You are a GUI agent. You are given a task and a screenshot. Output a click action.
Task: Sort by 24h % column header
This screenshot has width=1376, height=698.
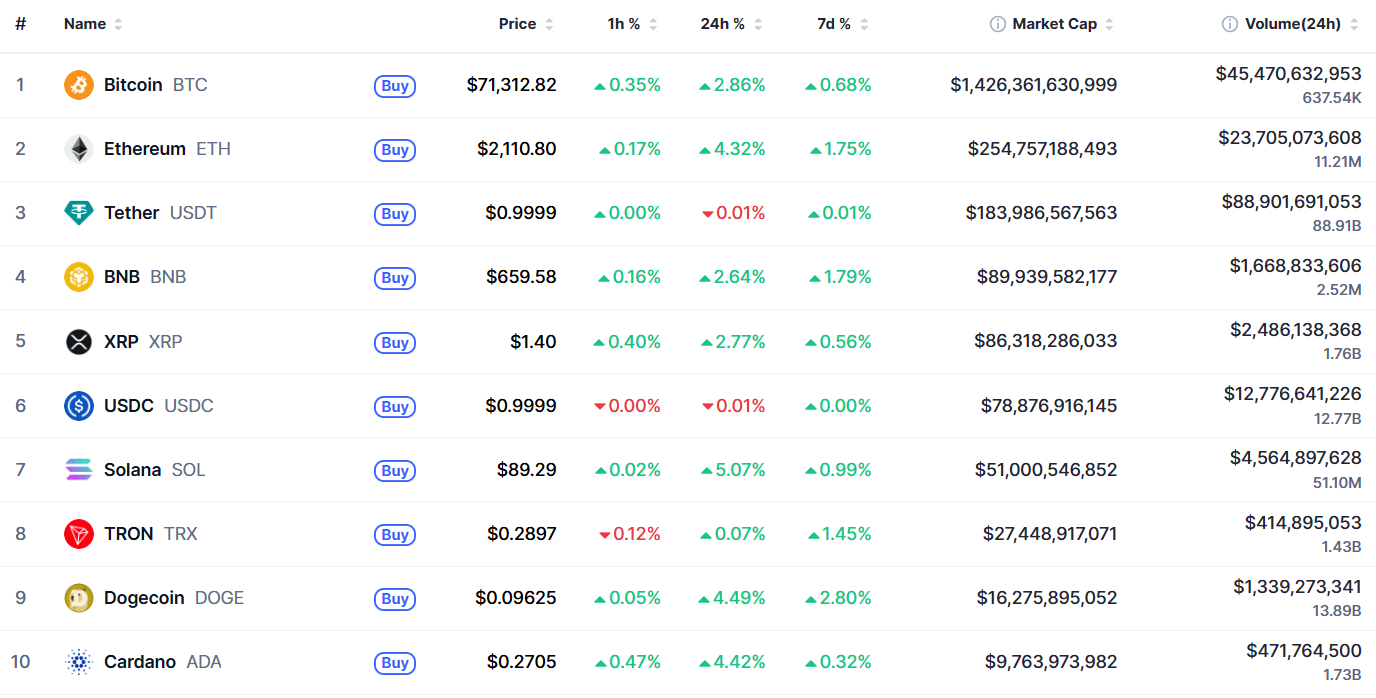(731, 24)
